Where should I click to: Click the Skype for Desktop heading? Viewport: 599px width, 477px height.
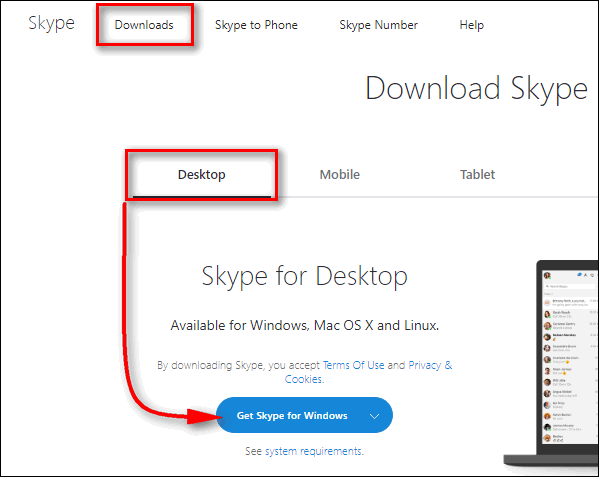pyautogui.click(x=304, y=276)
